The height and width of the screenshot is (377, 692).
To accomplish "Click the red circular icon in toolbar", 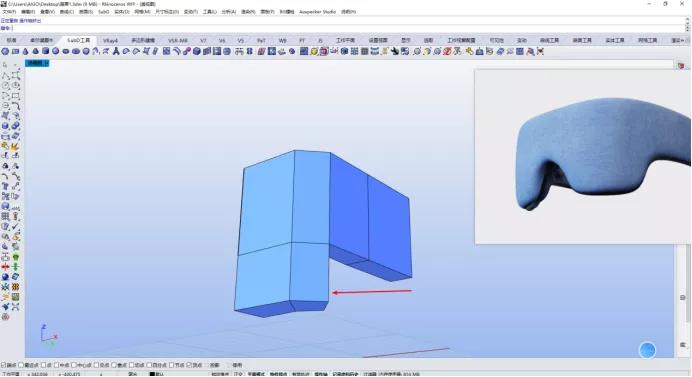I will [447, 51].
